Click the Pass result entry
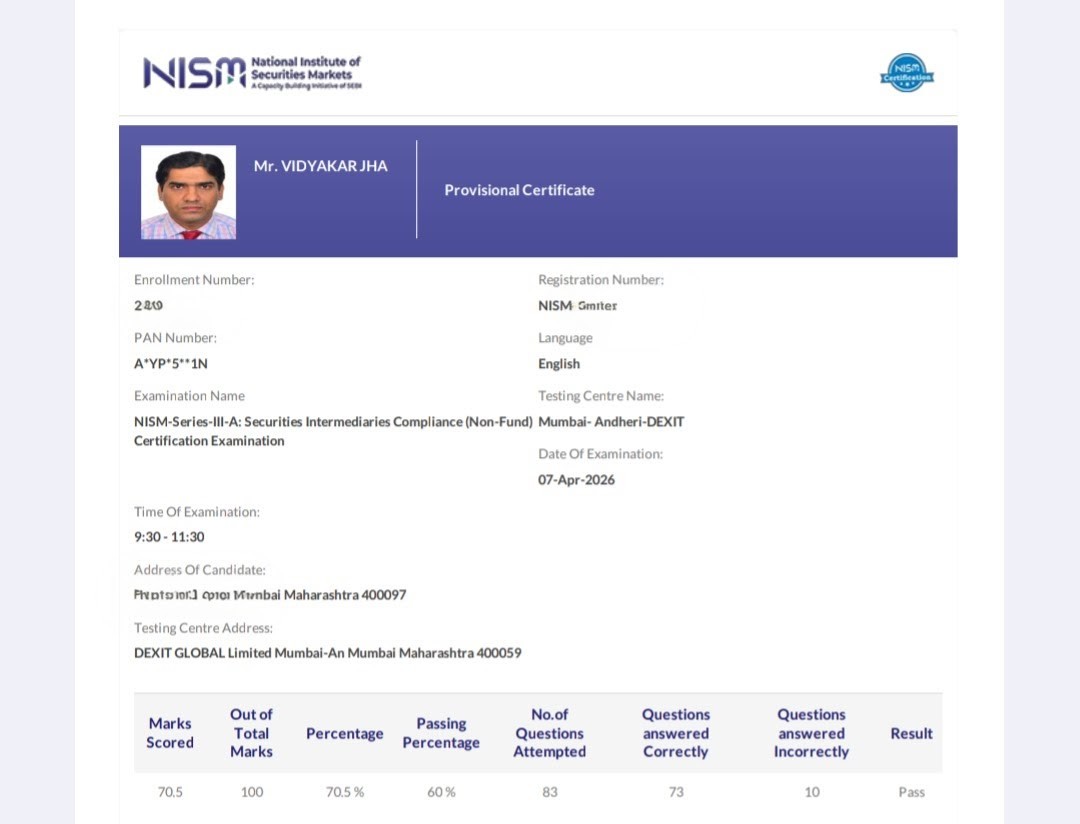Image resolution: width=1080 pixels, height=824 pixels. [x=911, y=791]
